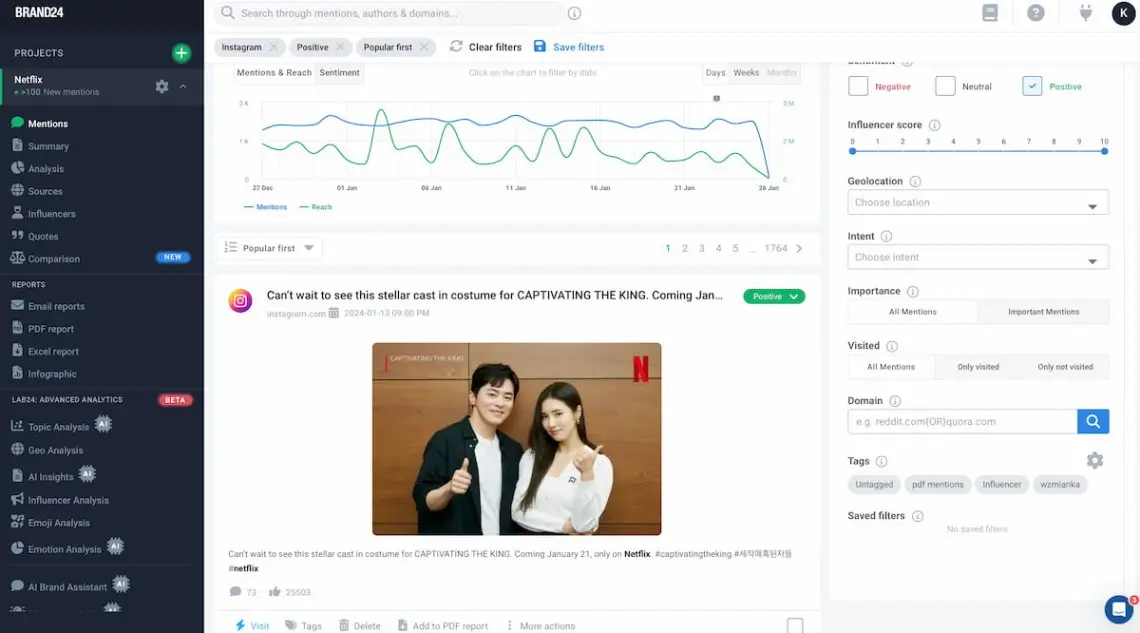Viewport: 1140px width, 633px height.
Task: Open the Tags settings gear
Action: point(1095,460)
